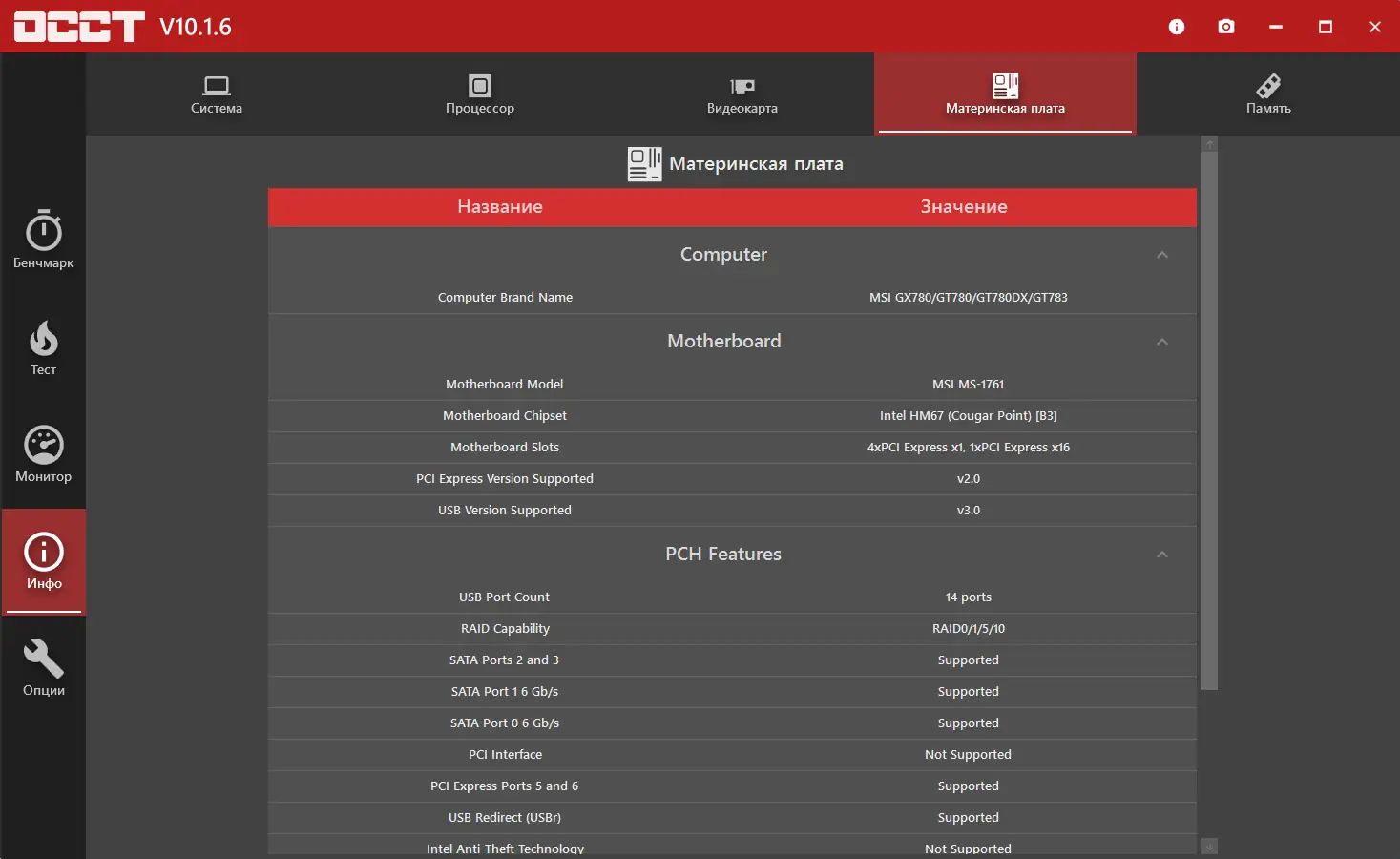
Task: Select the Motherboard Slots label
Action: coord(505,448)
